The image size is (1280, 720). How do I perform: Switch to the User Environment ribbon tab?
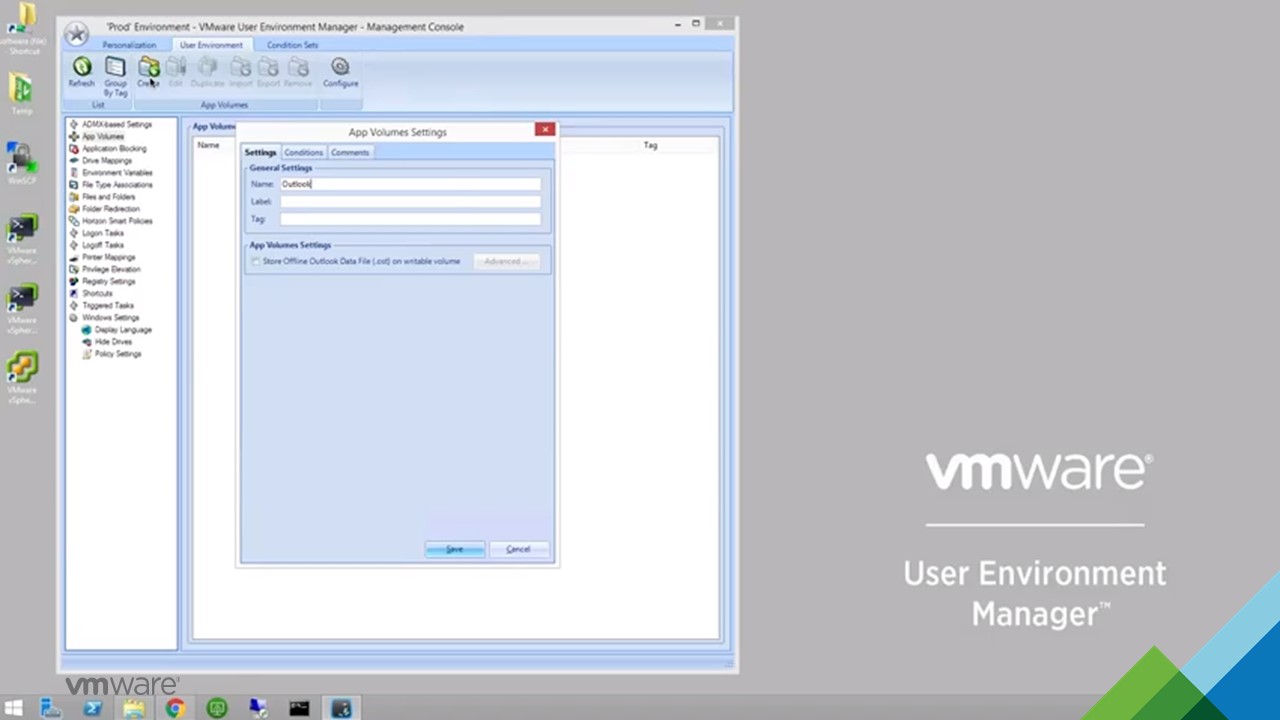pos(211,45)
